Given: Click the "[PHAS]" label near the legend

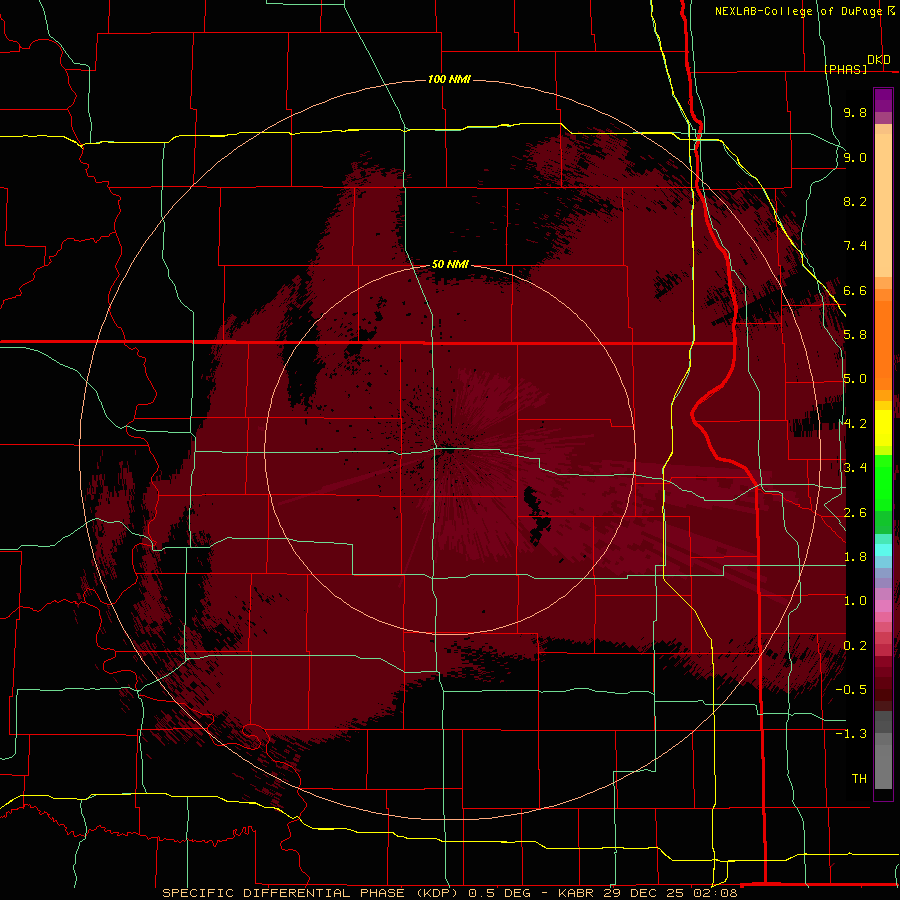Looking at the screenshot, I should (x=845, y=69).
